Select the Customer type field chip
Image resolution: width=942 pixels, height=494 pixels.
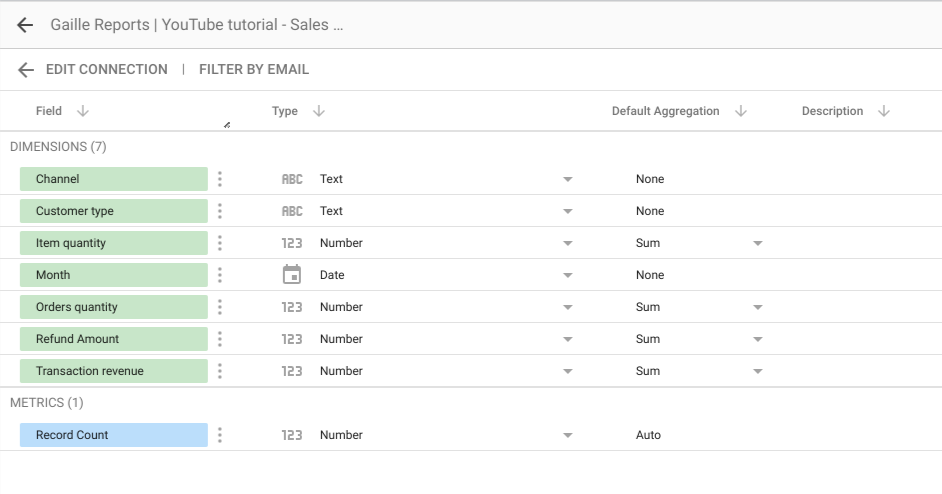[x=113, y=211]
